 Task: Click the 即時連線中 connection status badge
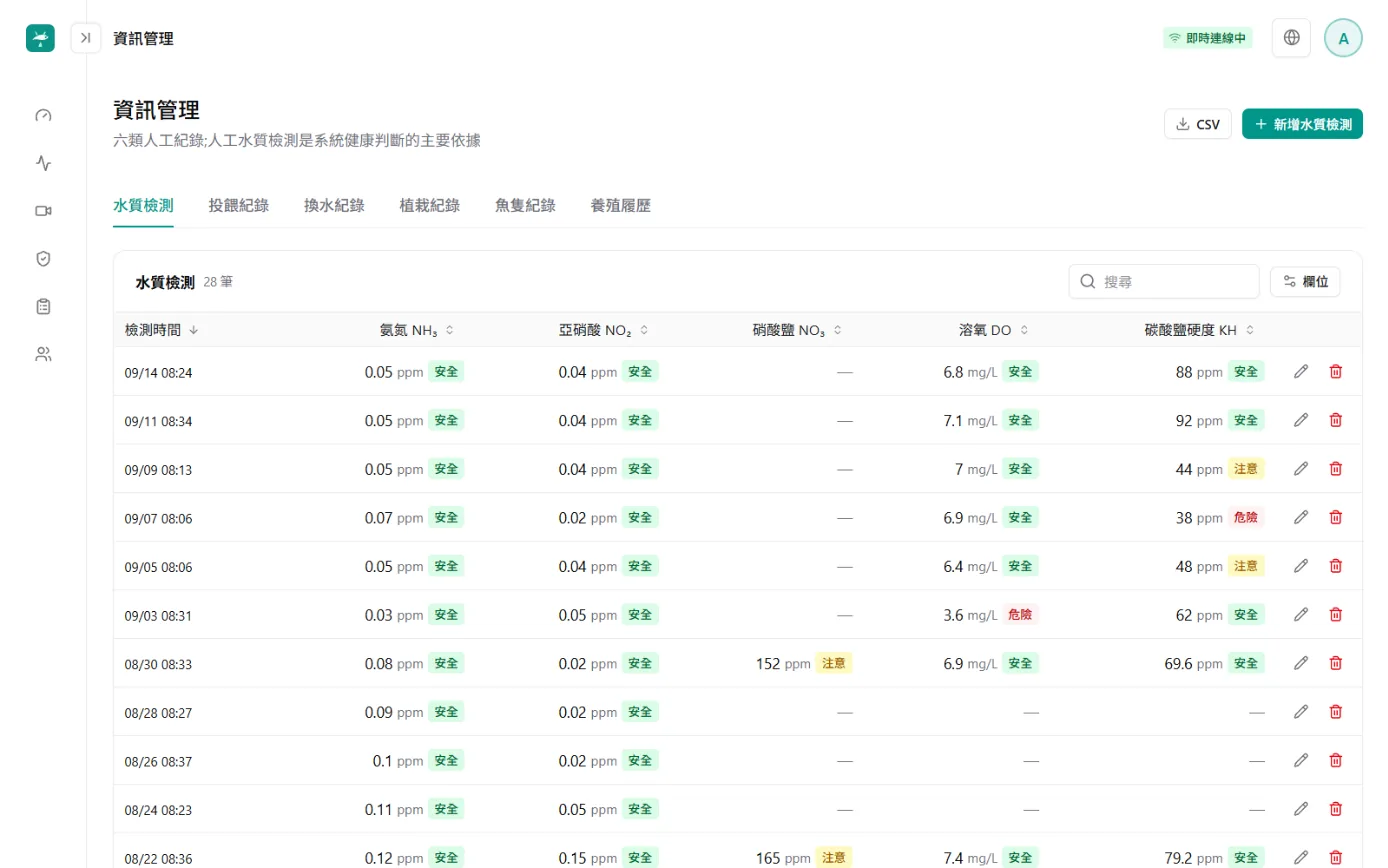pyautogui.click(x=1207, y=38)
